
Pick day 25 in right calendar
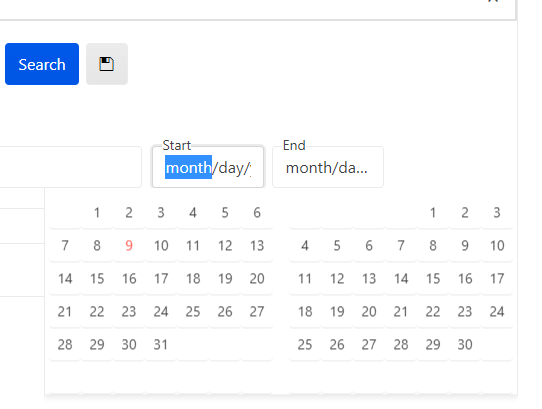tap(305, 345)
